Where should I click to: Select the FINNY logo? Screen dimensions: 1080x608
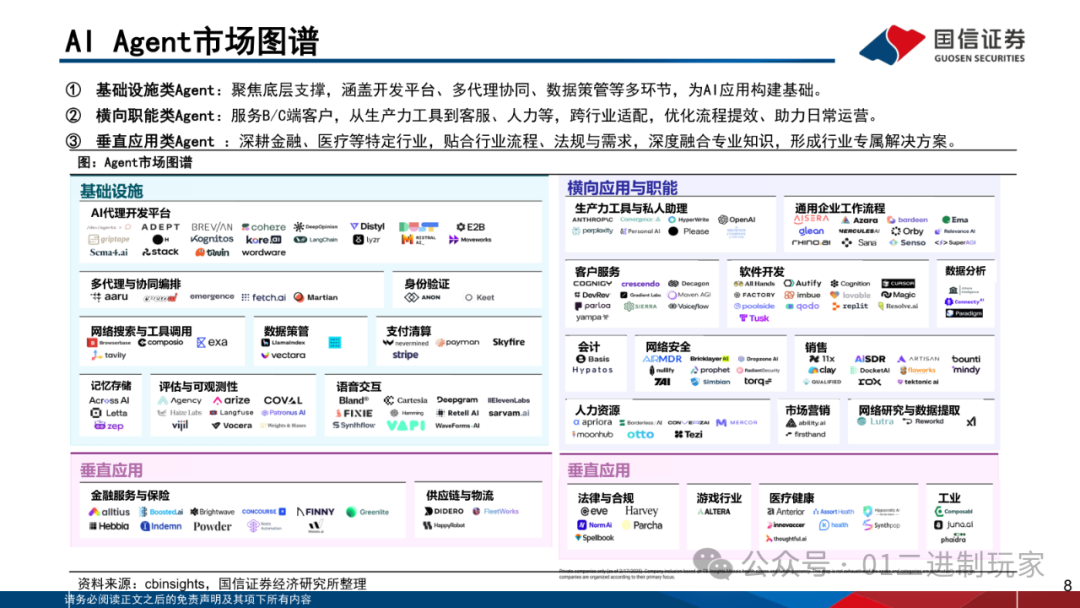coord(315,512)
